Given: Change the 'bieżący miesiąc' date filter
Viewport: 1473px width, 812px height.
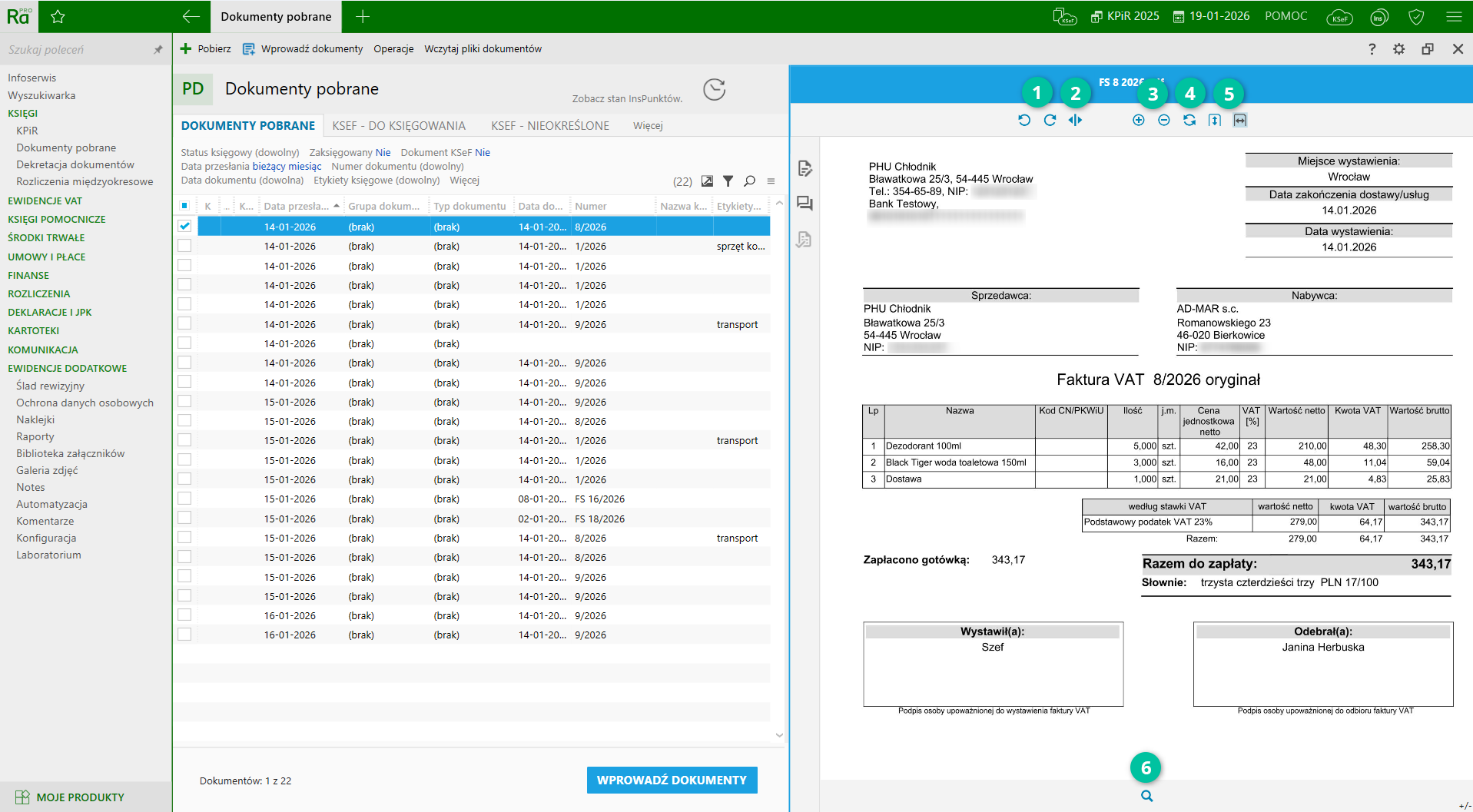Looking at the screenshot, I should (287, 167).
